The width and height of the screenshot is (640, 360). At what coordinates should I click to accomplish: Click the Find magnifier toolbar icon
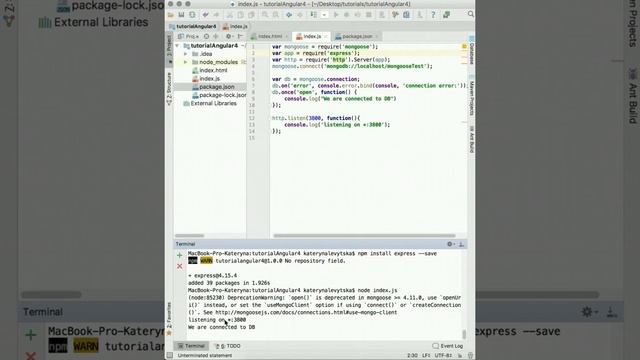265,15
